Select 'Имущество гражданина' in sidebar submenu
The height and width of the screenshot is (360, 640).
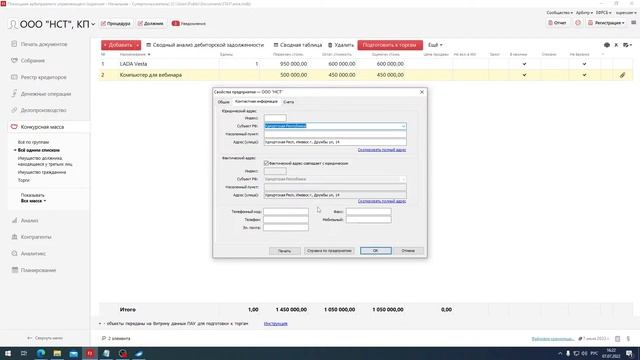tap(42, 172)
